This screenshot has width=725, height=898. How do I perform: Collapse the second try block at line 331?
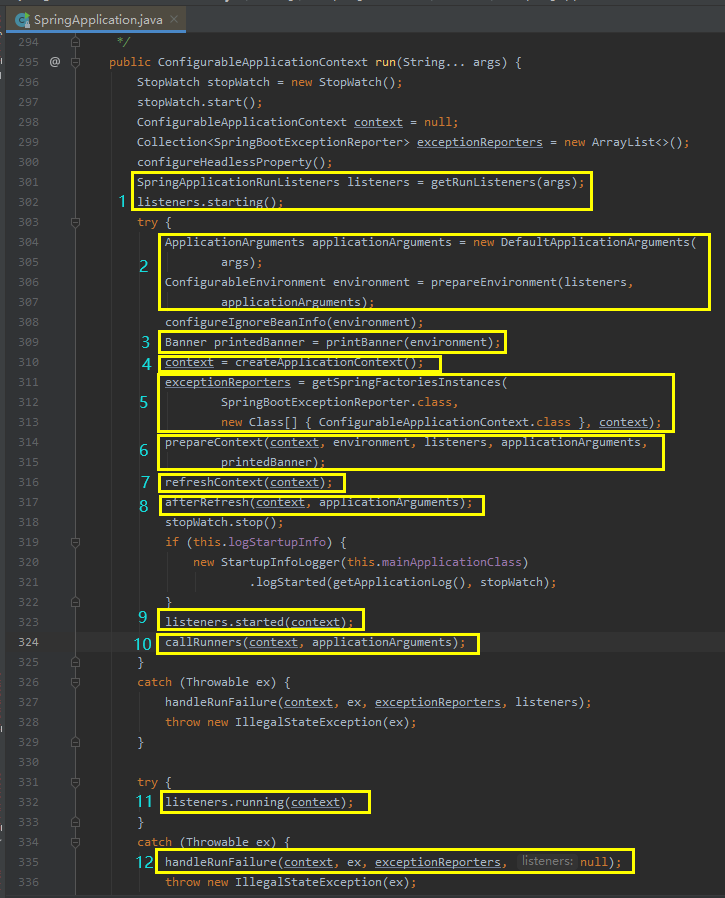click(x=75, y=782)
